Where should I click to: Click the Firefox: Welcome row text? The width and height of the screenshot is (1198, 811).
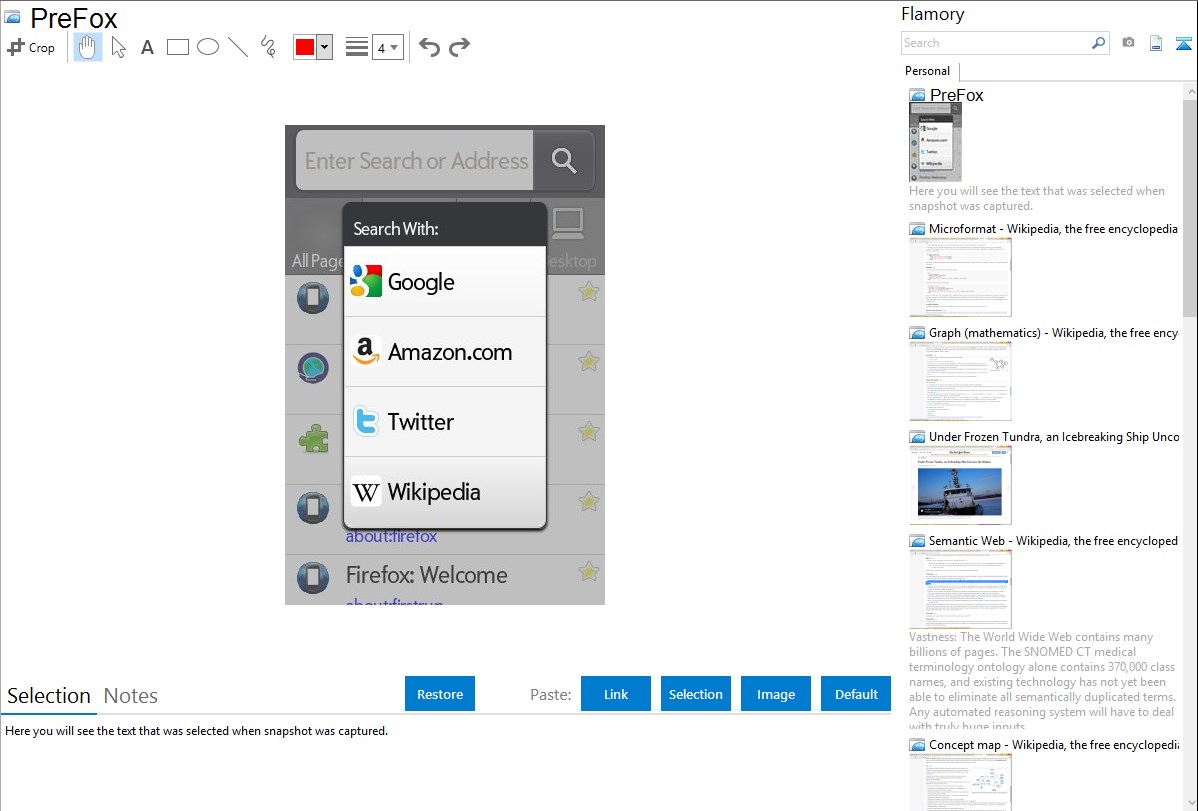(x=426, y=575)
